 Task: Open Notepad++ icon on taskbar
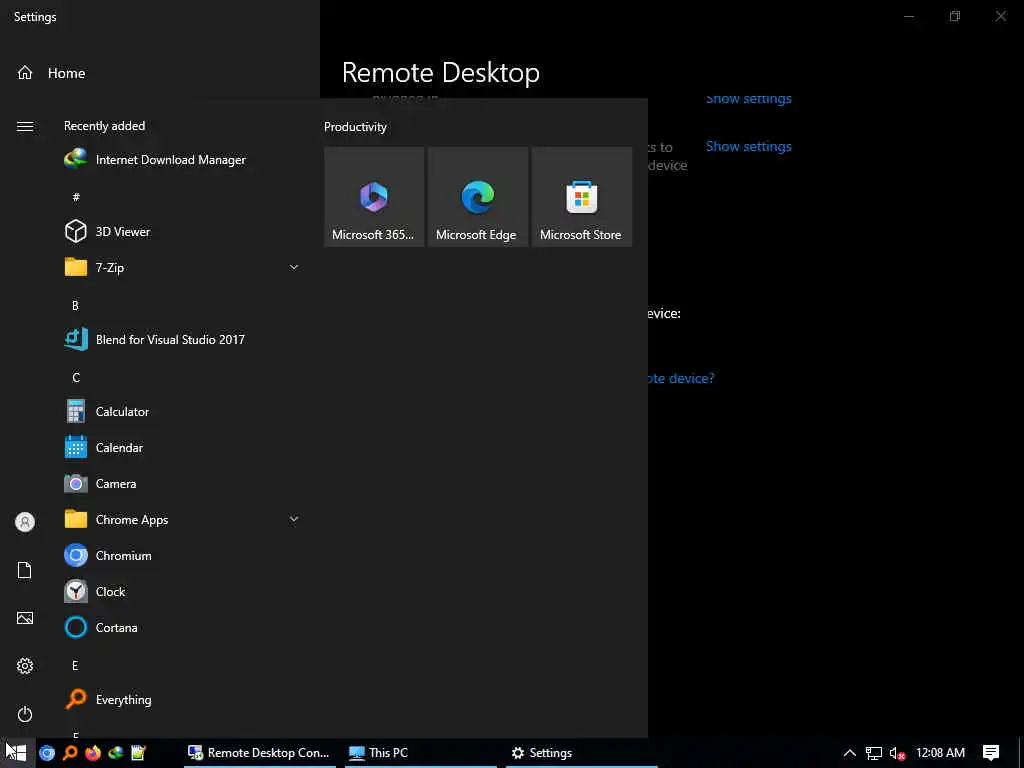pyautogui.click(x=138, y=753)
